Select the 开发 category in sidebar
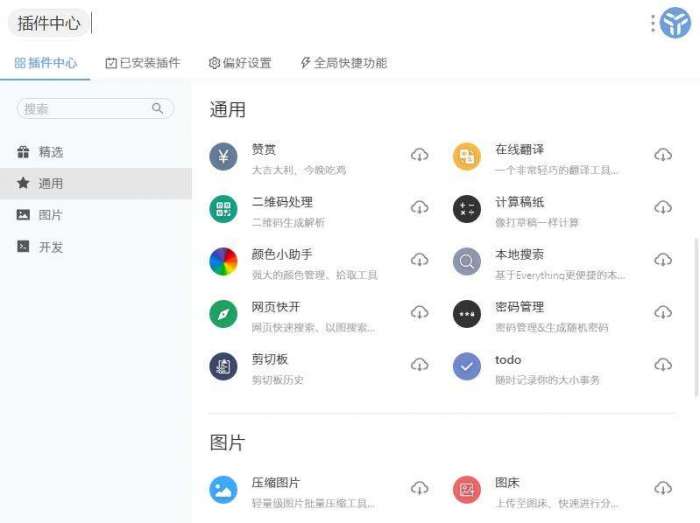This screenshot has width=700, height=523. [50, 247]
